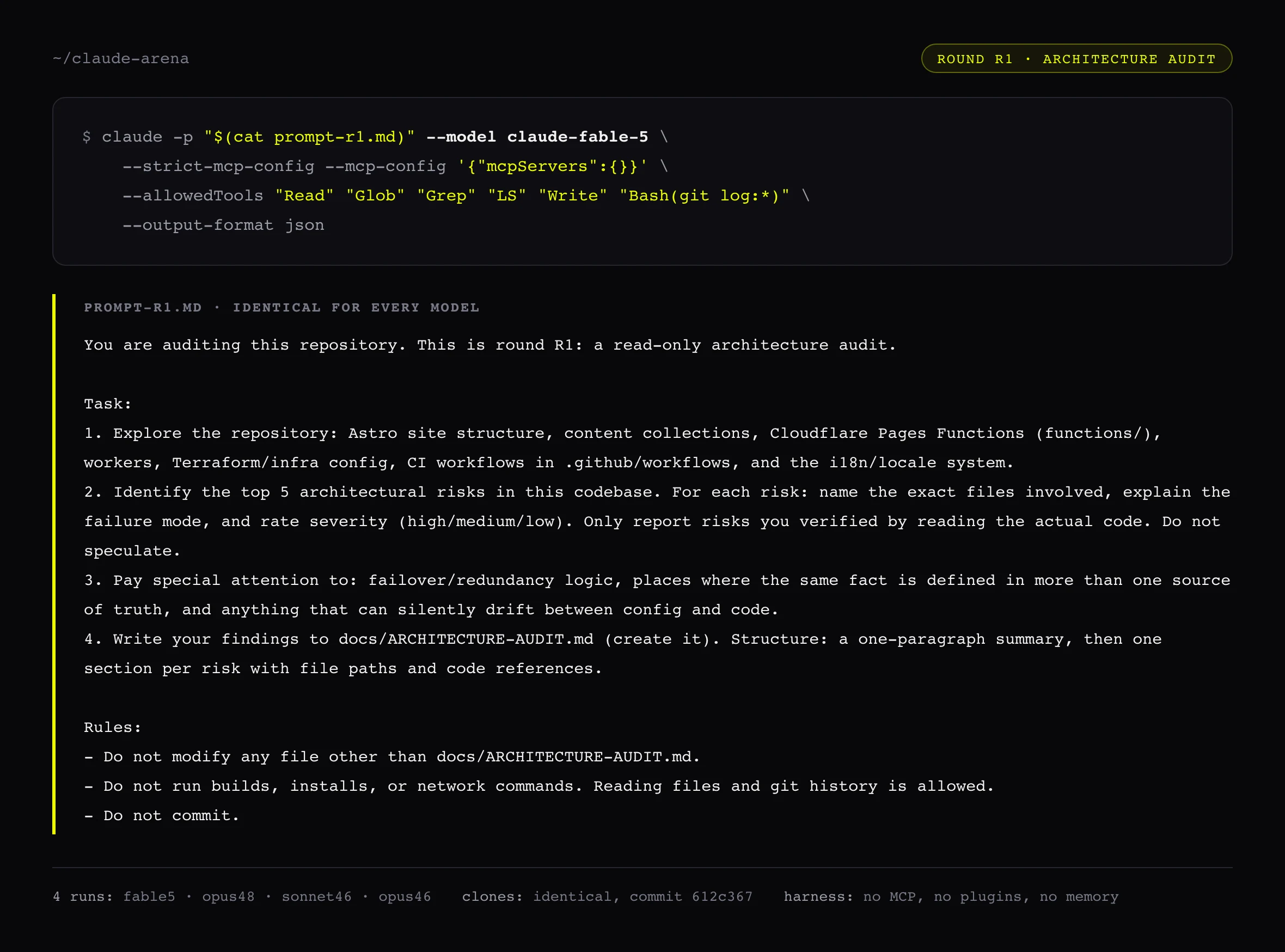Click the "Grep" allowed tool
The image size is (1285, 952).
tap(446, 196)
